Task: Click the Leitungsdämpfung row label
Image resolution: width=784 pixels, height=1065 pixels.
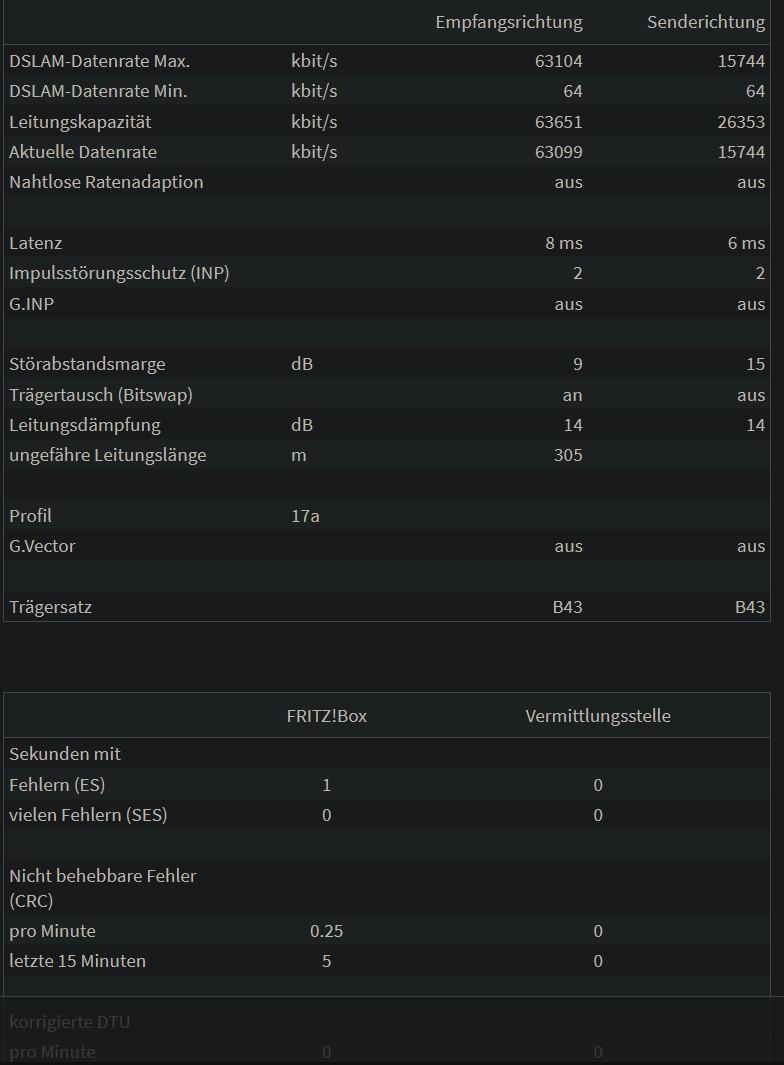Action: (85, 425)
